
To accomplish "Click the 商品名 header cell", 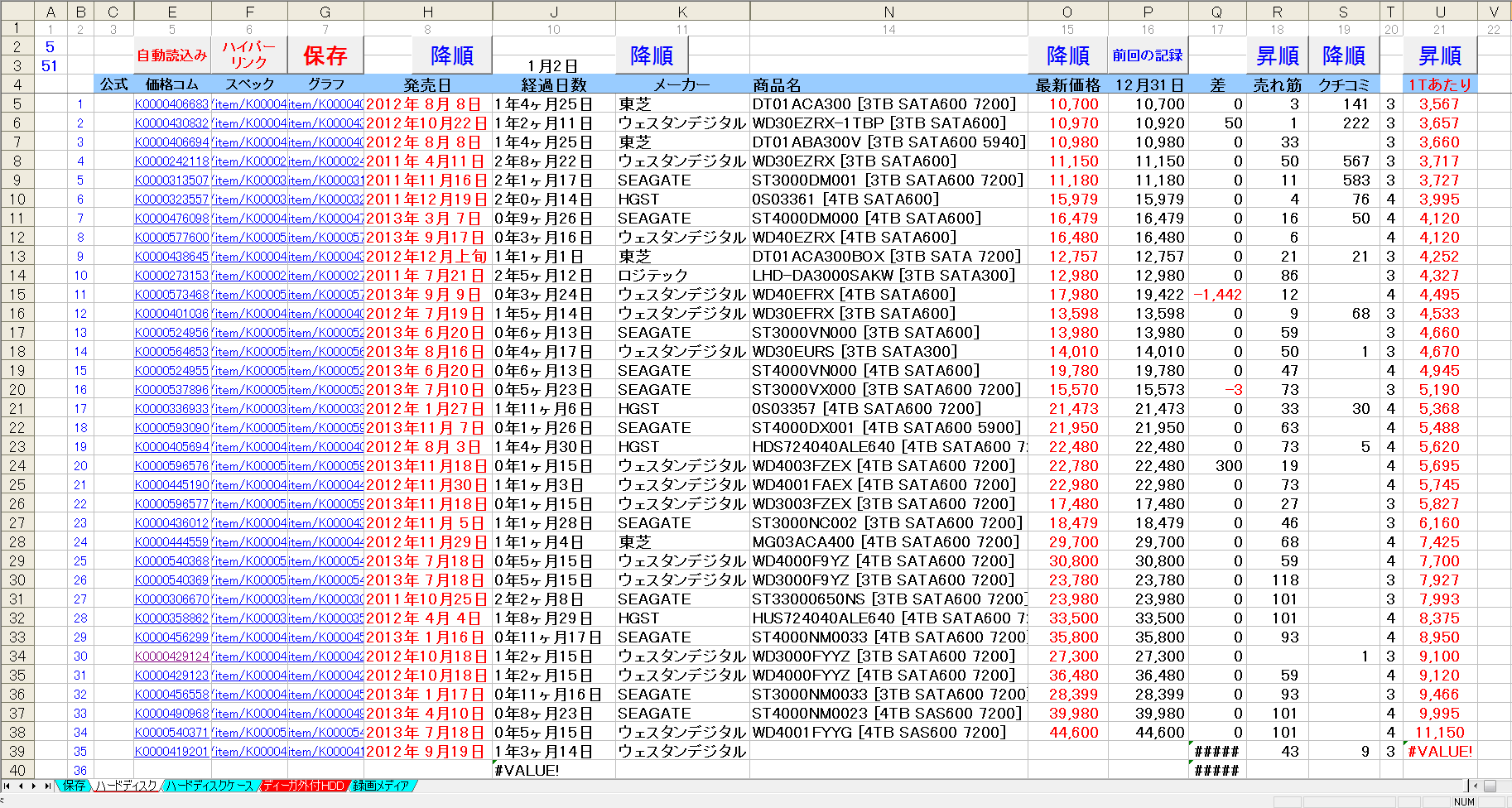I will point(888,84).
